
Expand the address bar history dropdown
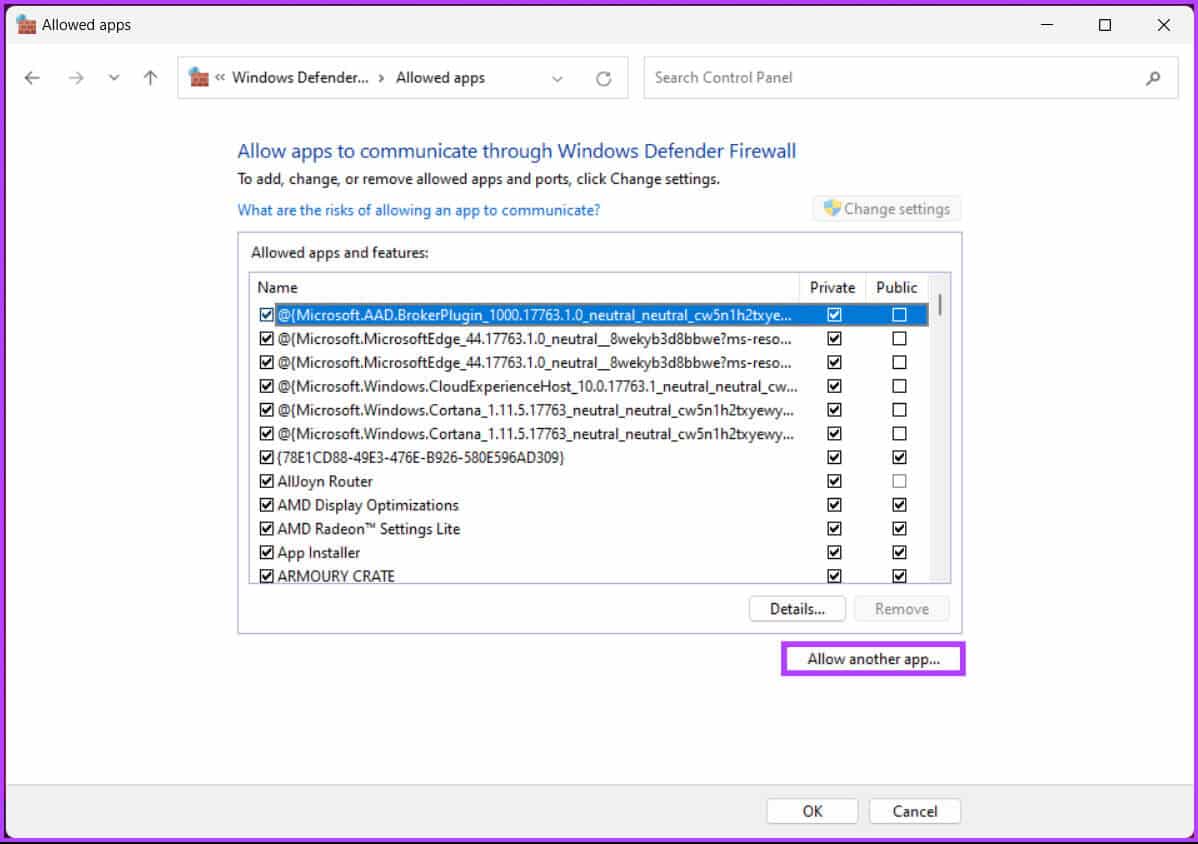(557, 79)
